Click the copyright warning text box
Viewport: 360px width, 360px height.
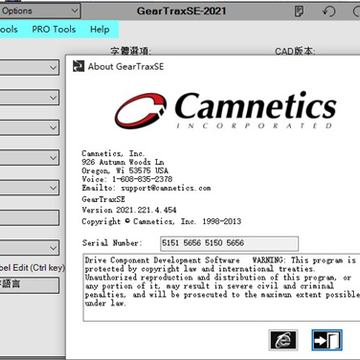221,287
